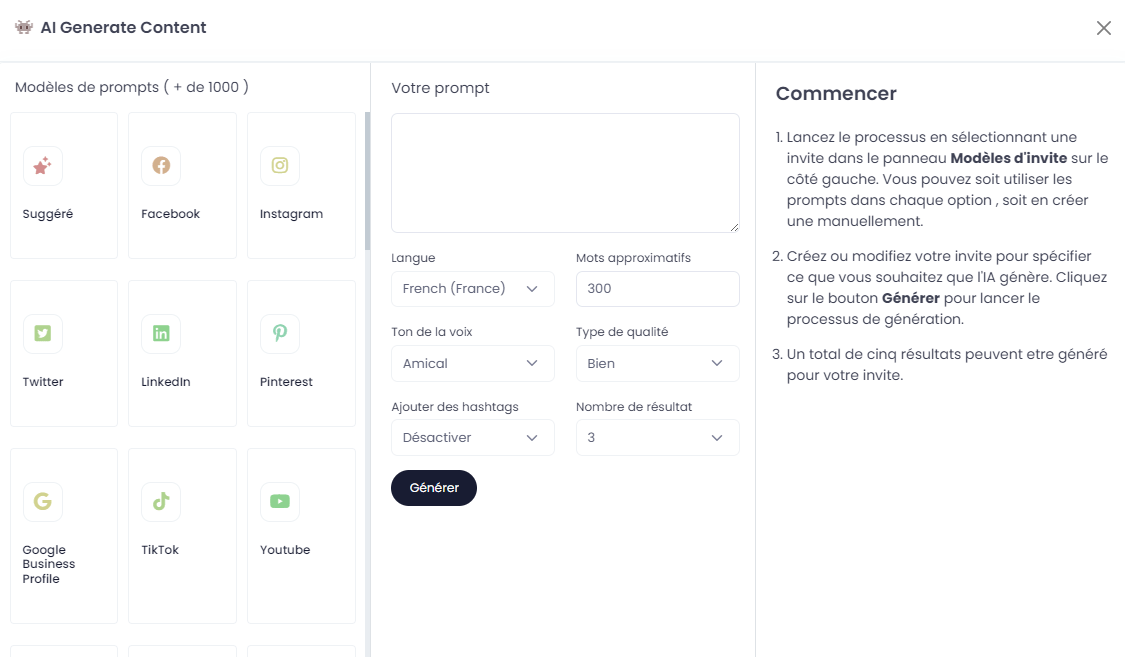Pick the LinkedIn template icon
This screenshot has width=1125, height=657.
161,334
